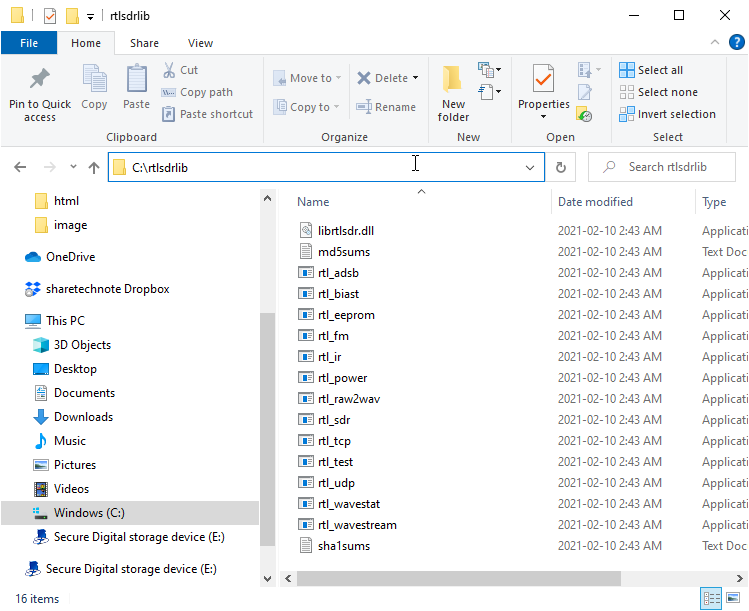Viewport: 749px width, 611px height.
Task: Open the Help question mark icon
Action: coord(736,43)
